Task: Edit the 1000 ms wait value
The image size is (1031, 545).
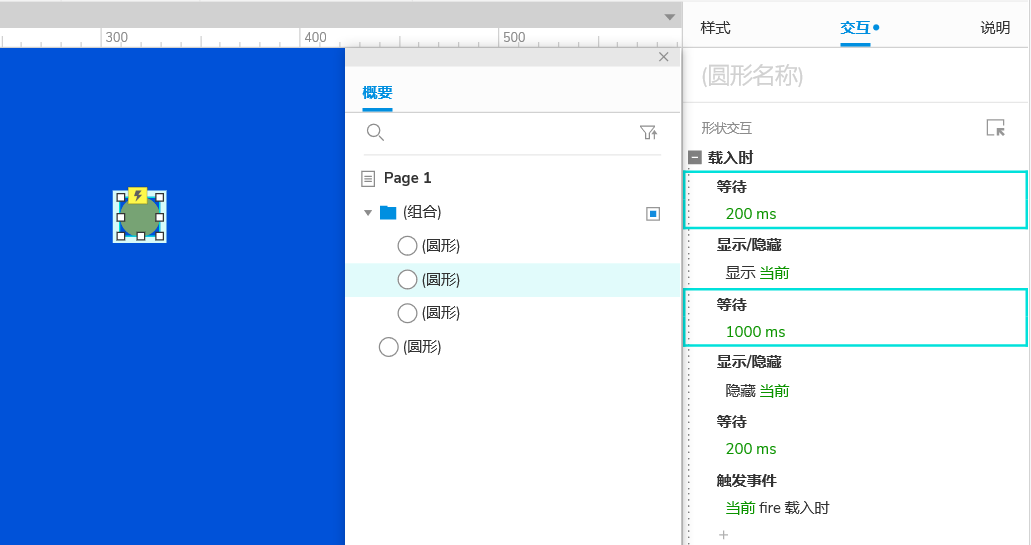Action: click(x=755, y=332)
